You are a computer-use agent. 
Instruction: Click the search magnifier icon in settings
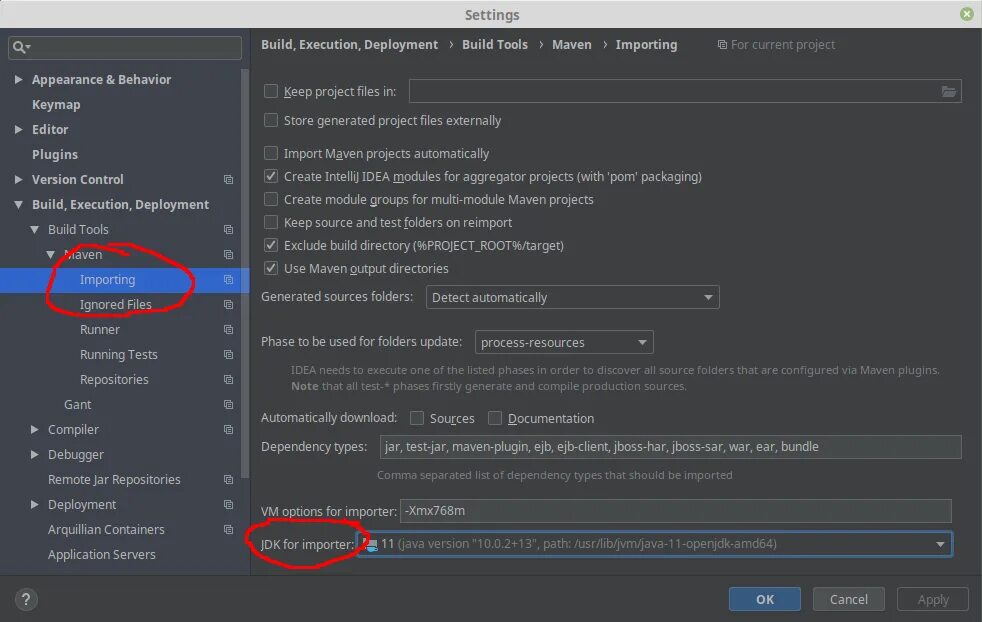click(x=19, y=47)
